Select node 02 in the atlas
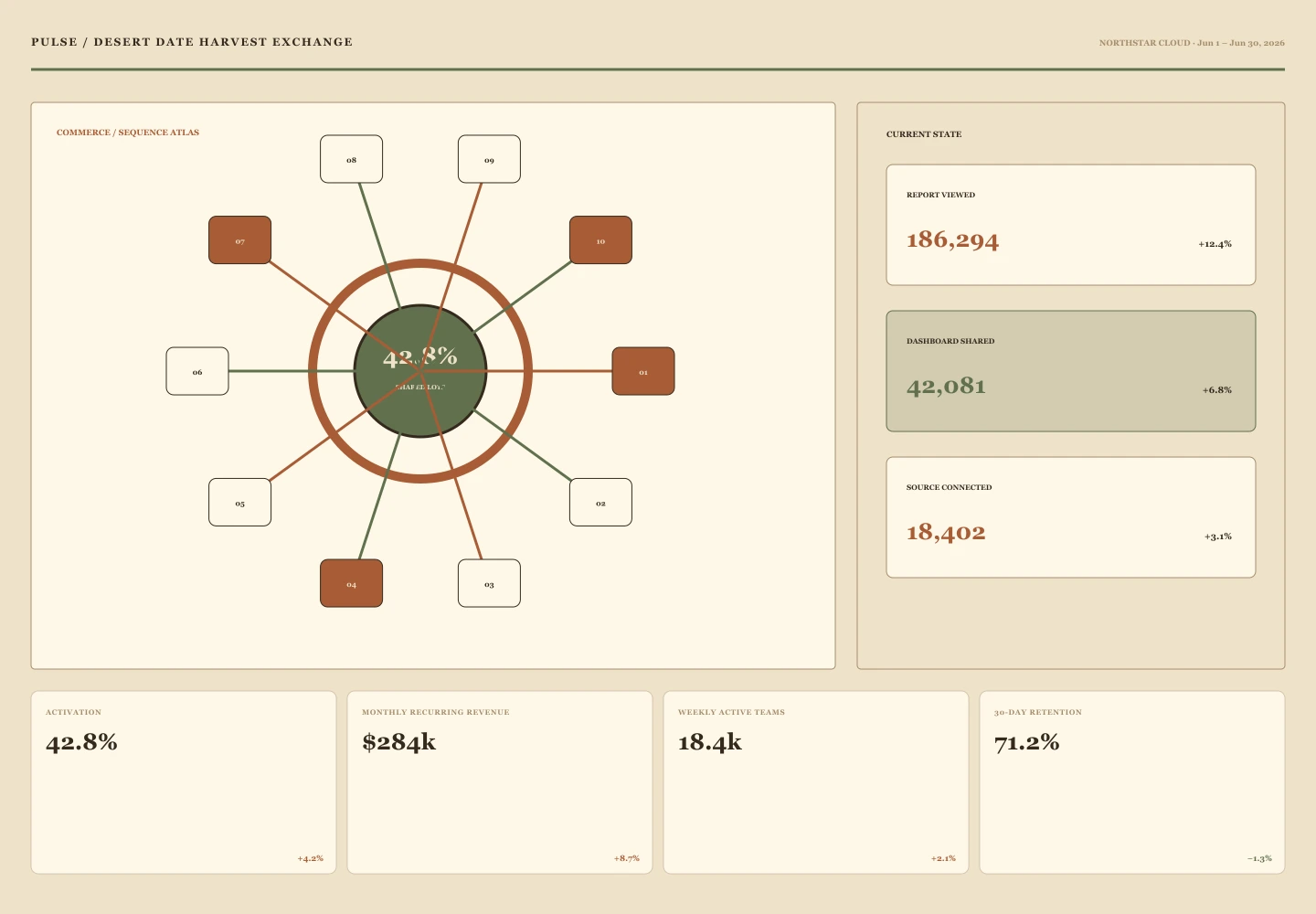 (x=600, y=502)
